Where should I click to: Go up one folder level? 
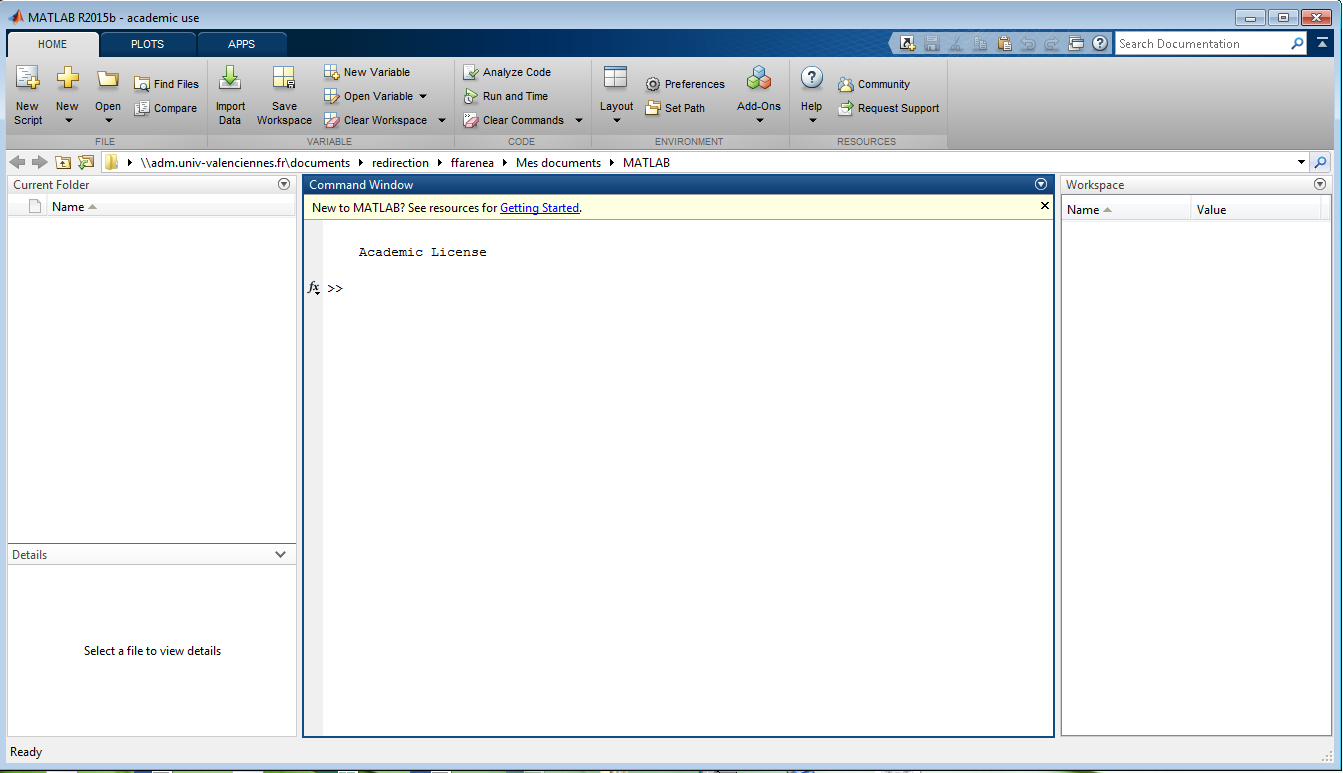(x=63, y=162)
